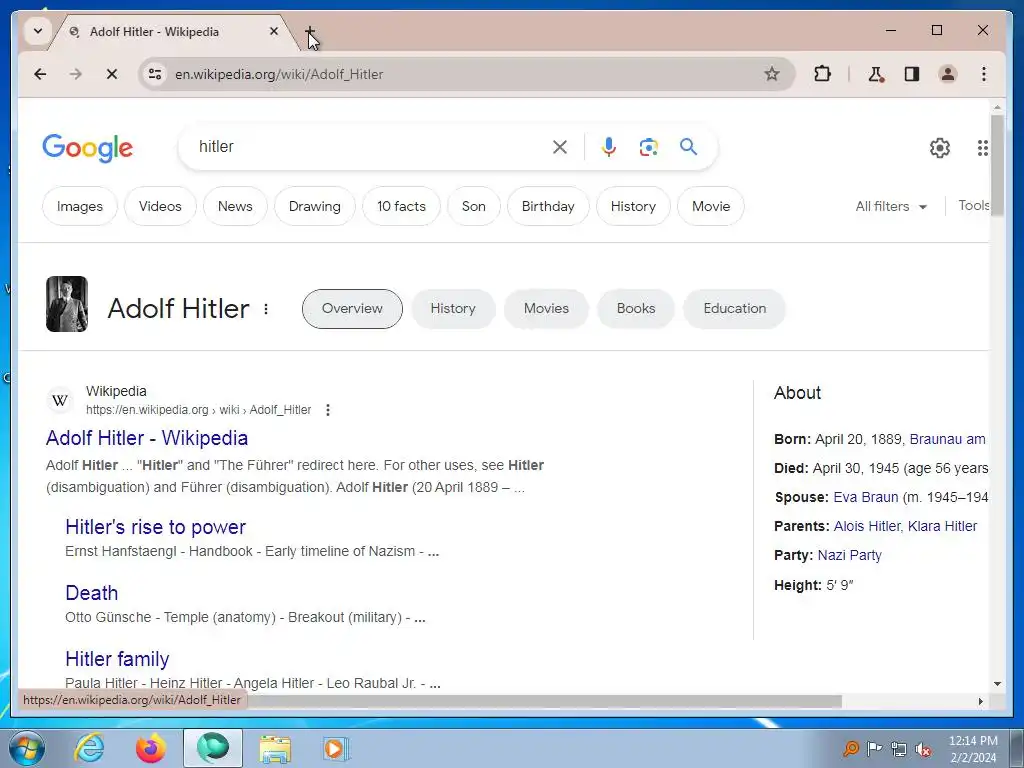Open the Extensions puzzle icon

[x=822, y=74]
